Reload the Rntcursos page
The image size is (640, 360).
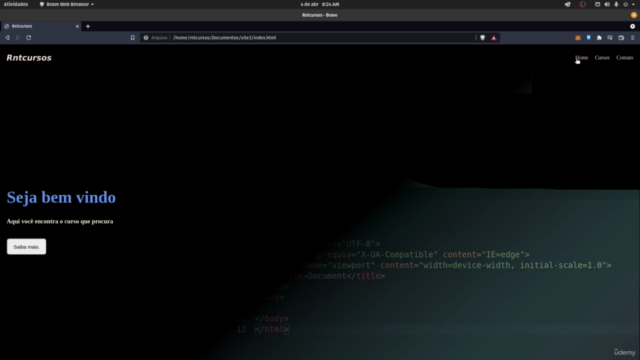29,38
